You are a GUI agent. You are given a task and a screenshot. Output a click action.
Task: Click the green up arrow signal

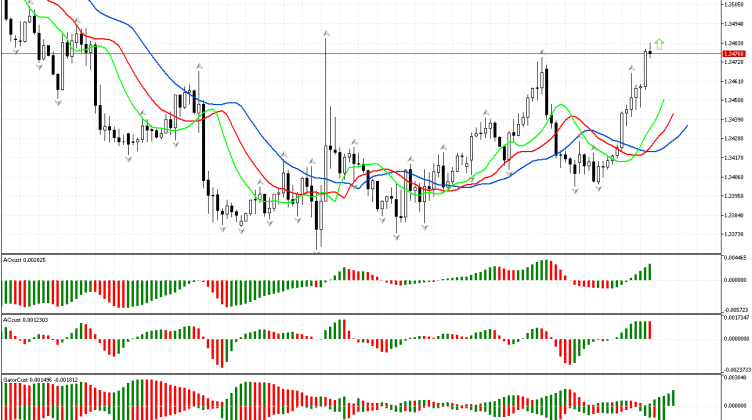tap(659, 44)
